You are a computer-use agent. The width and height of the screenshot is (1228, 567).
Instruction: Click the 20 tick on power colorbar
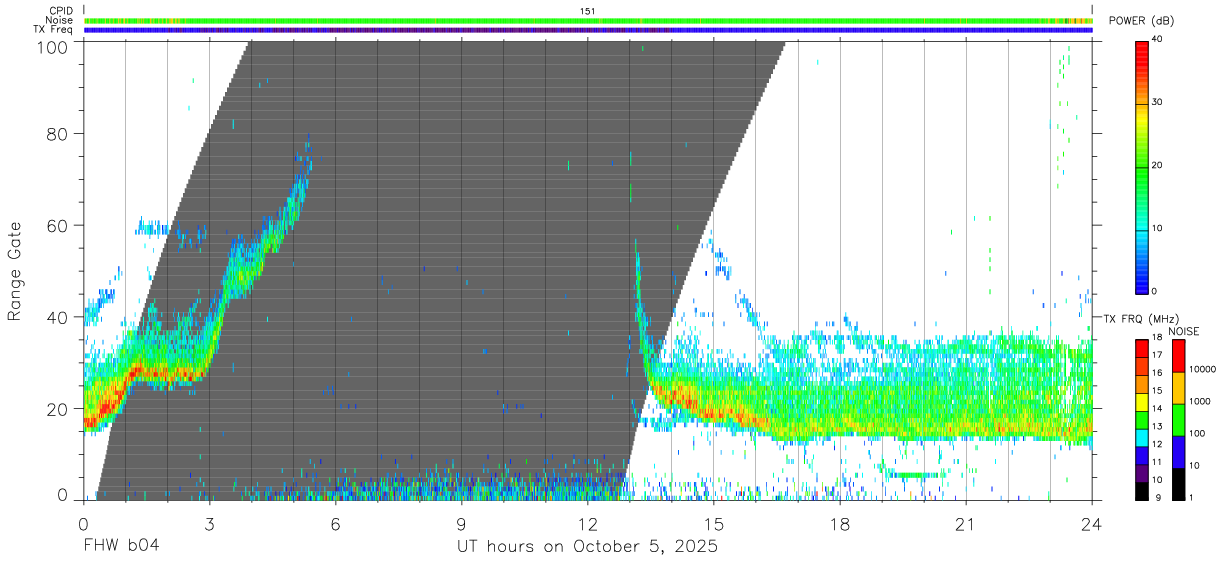(1158, 165)
